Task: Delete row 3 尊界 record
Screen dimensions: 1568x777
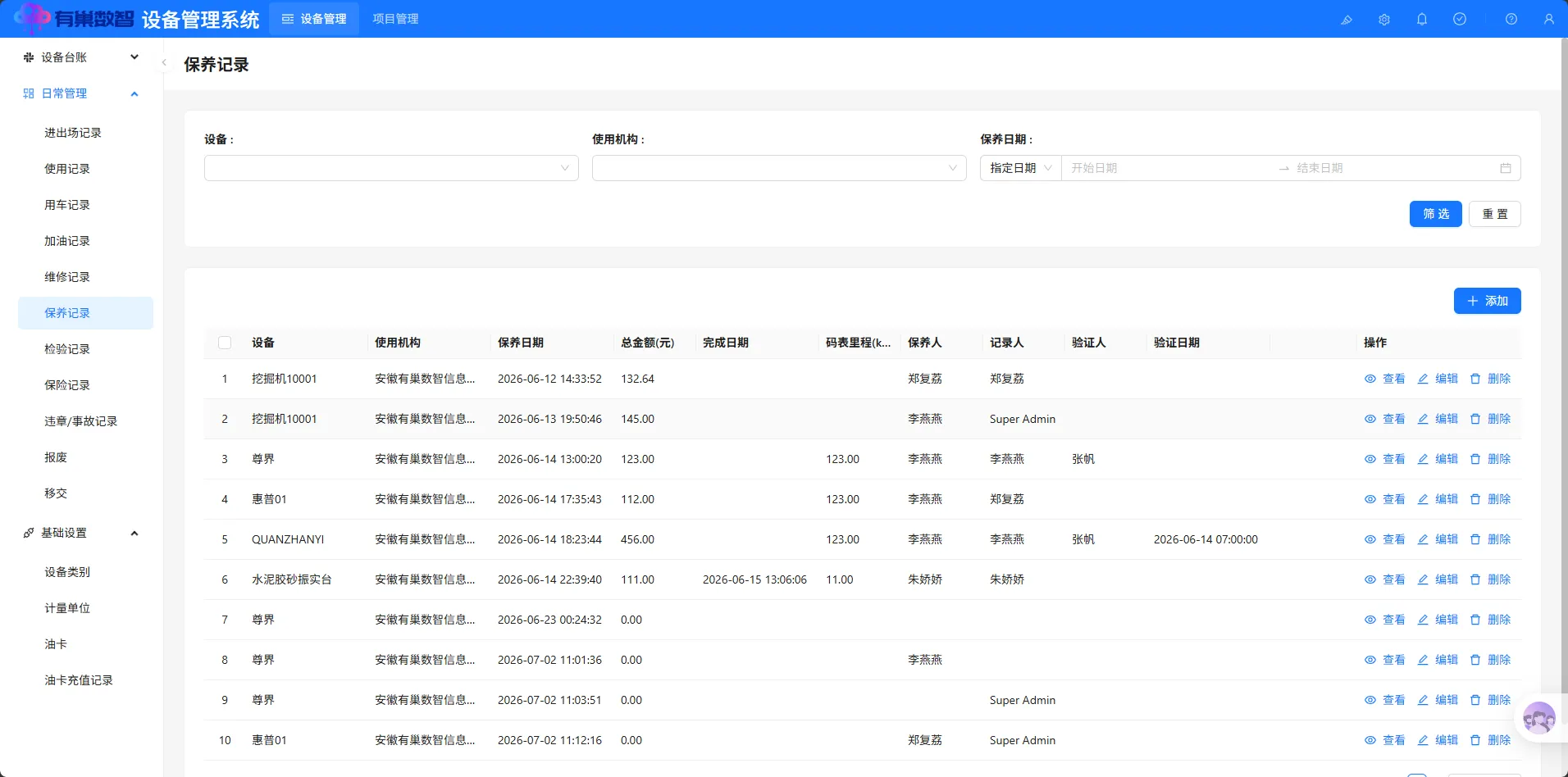Action: (1490, 459)
